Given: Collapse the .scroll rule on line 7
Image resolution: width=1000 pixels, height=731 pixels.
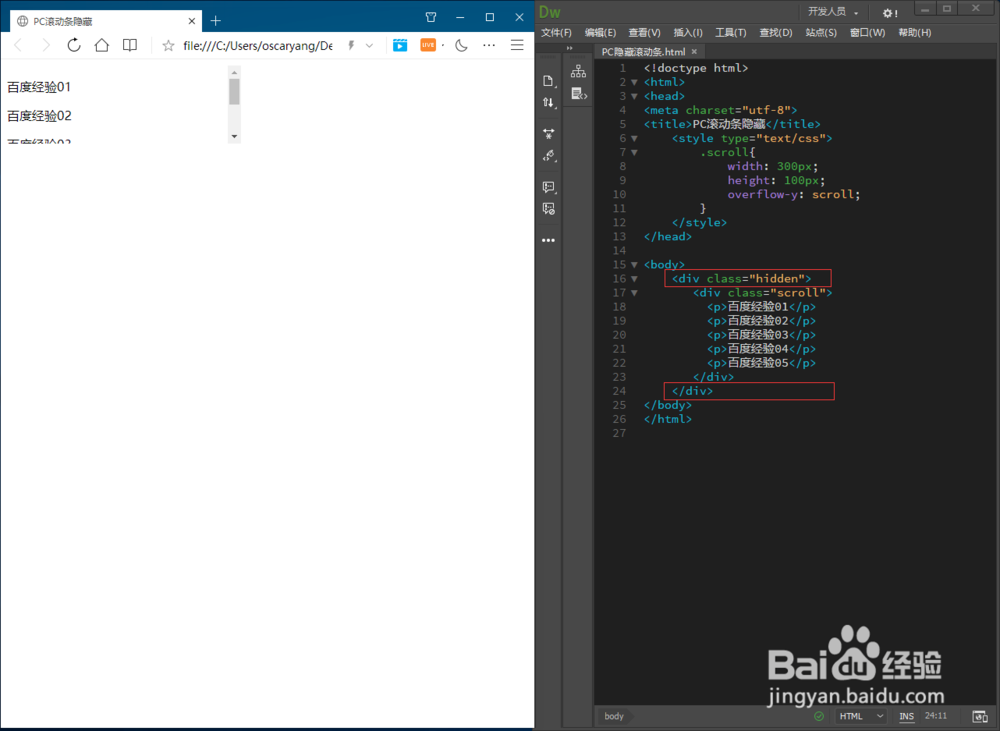Looking at the screenshot, I should (x=634, y=152).
